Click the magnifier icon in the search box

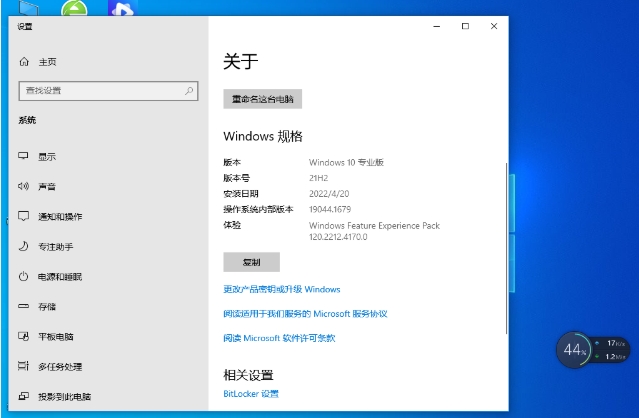tap(190, 91)
